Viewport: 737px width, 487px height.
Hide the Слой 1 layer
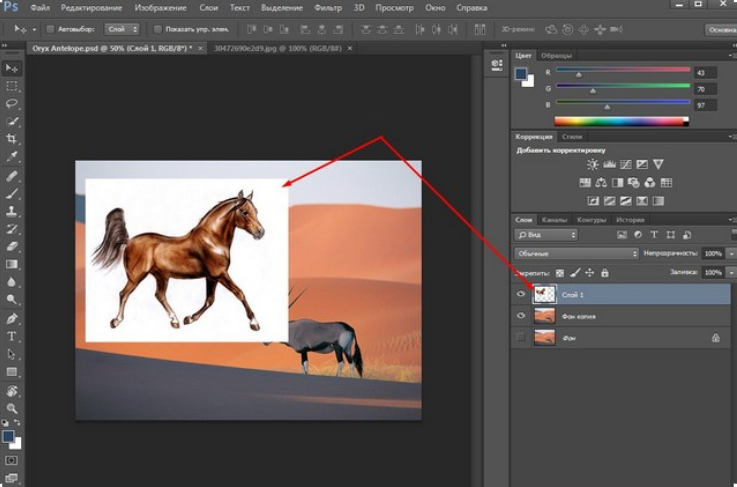tap(520, 293)
